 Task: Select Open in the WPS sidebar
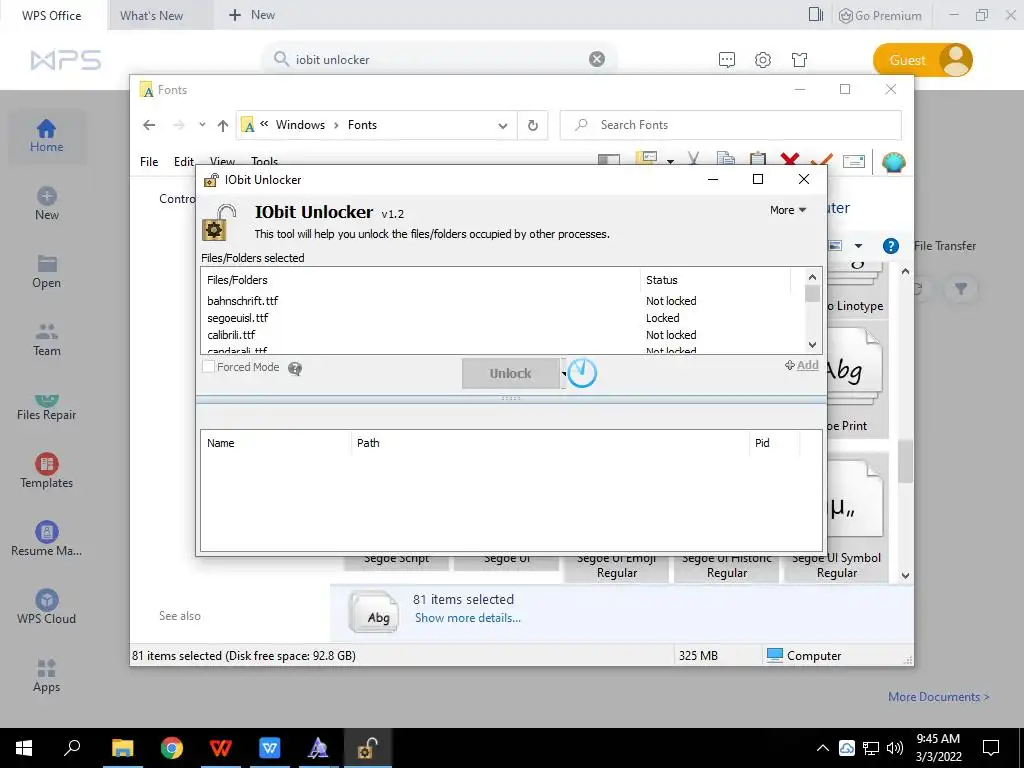[46, 272]
